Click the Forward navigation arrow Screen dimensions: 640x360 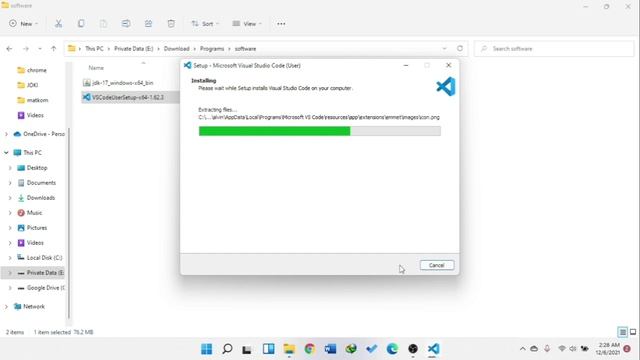(x=25, y=49)
